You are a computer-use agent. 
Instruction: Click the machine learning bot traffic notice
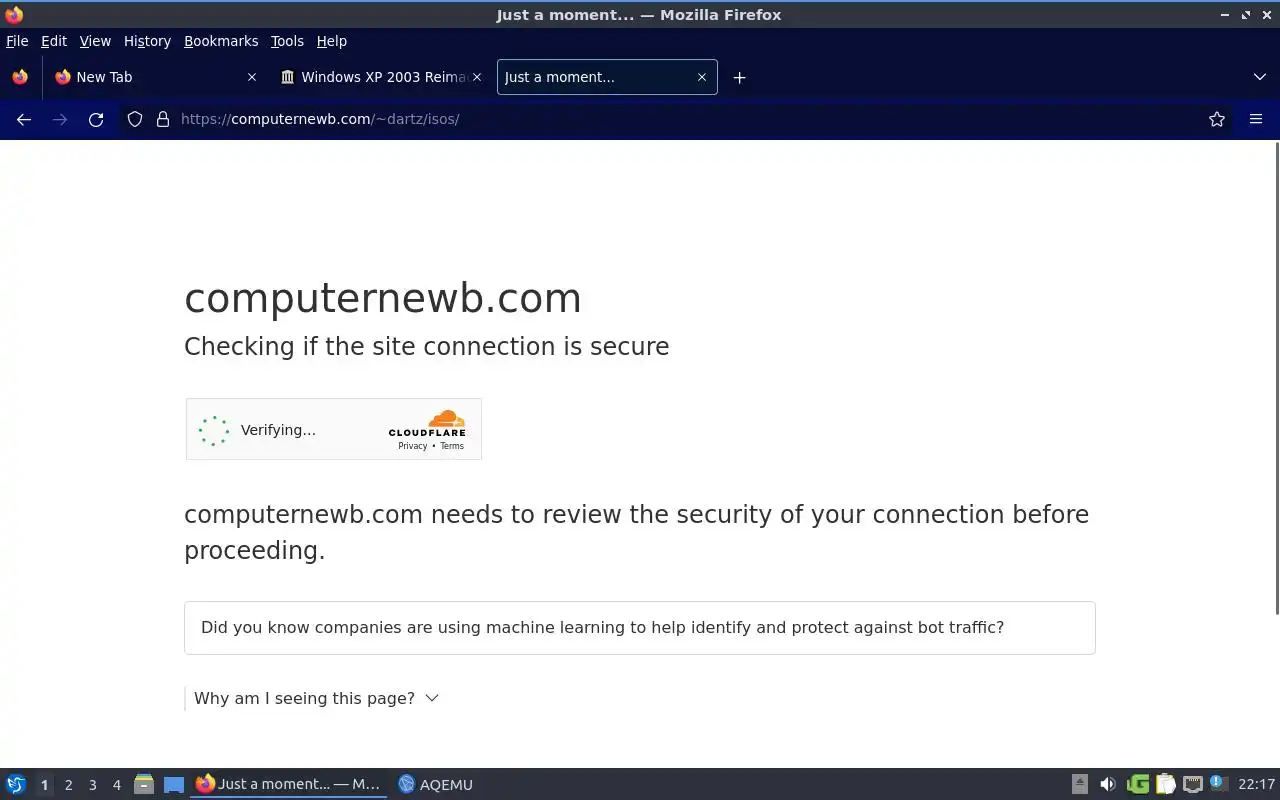click(640, 628)
